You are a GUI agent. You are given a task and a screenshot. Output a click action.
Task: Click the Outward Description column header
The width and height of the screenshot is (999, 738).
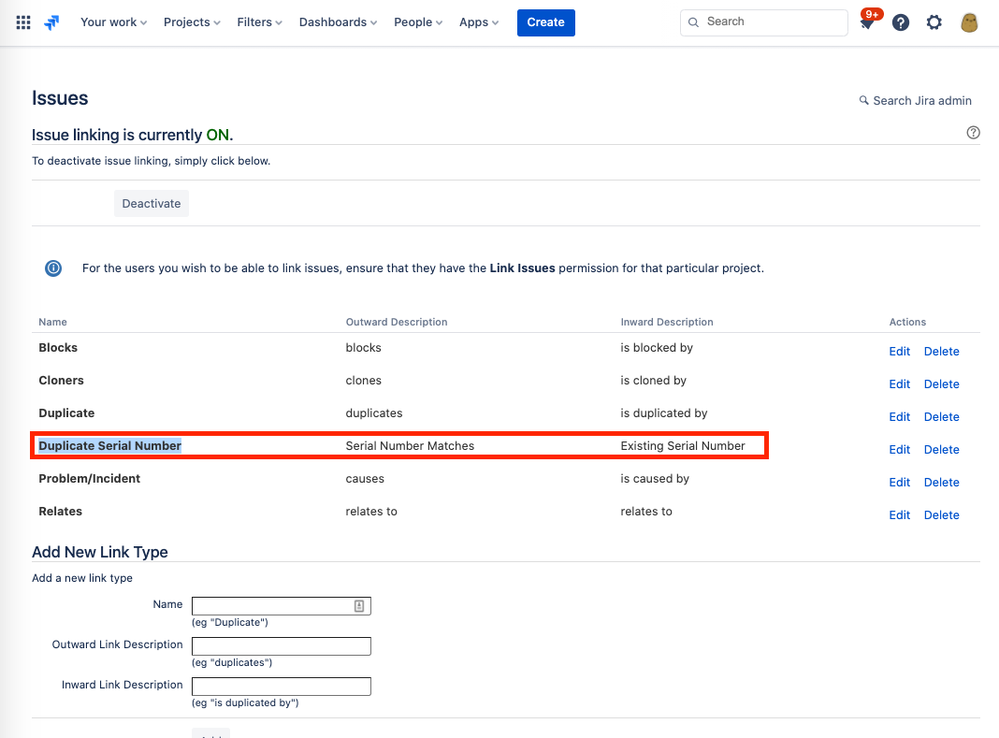(x=396, y=322)
